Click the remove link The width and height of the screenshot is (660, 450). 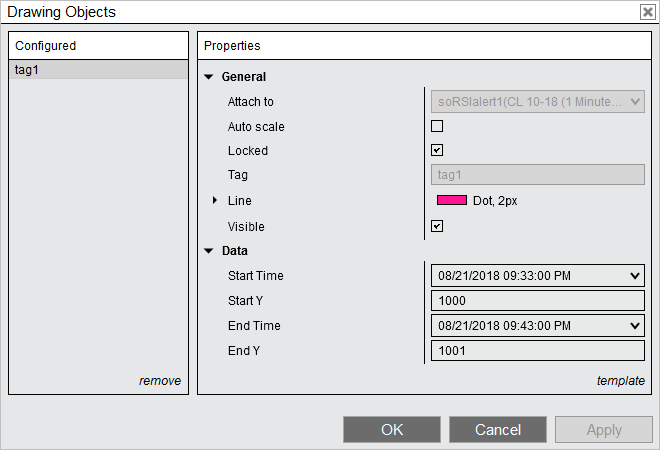tap(160, 381)
